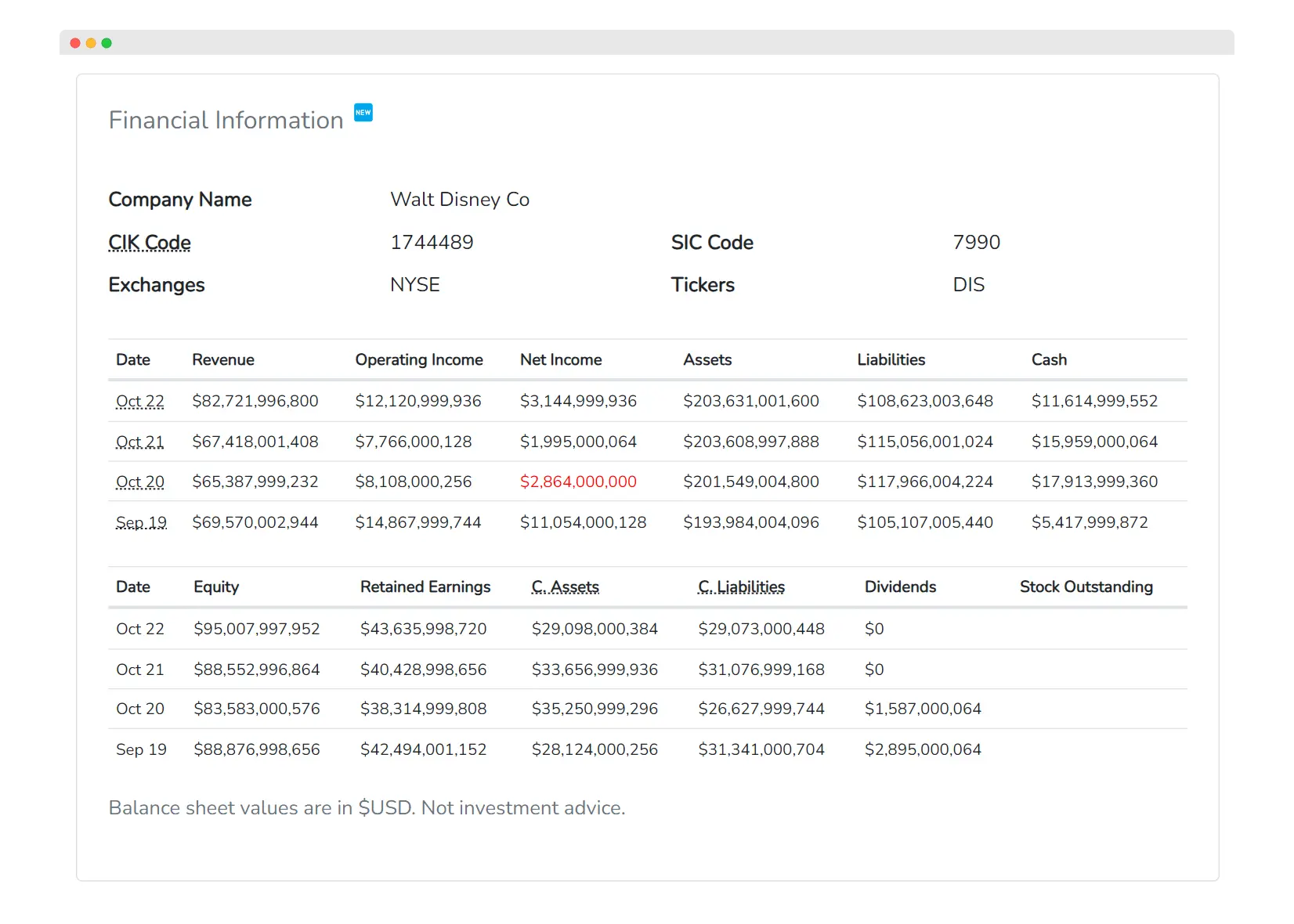
Task: Click the Oct 22 date in the Revenue table
Action: (140, 401)
